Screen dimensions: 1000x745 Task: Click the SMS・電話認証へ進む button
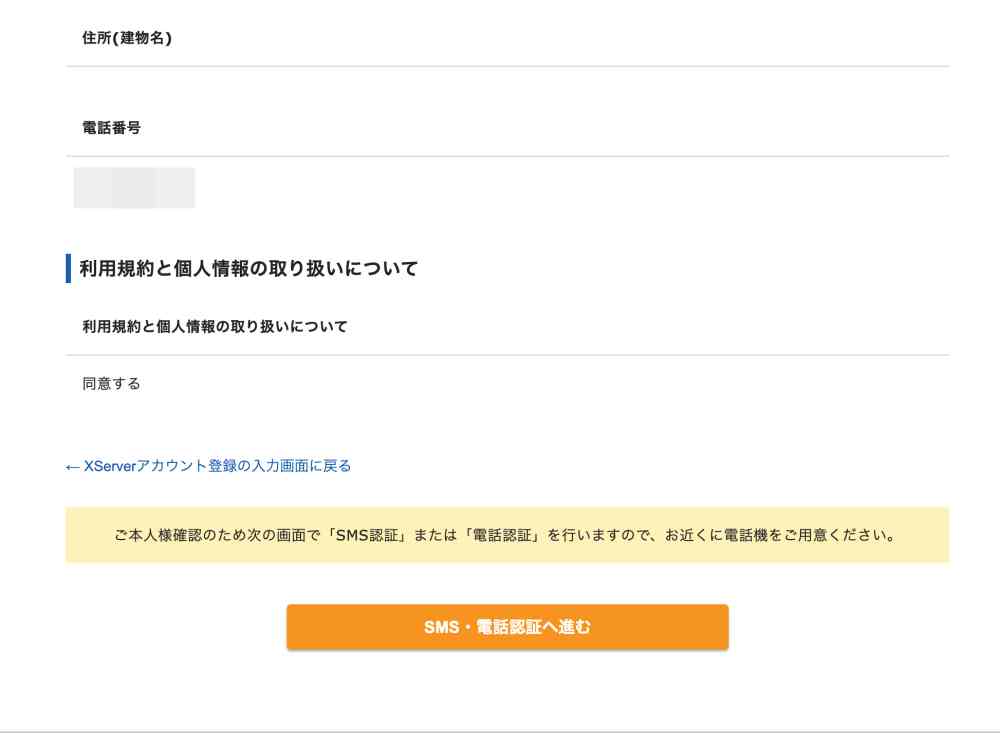coord(507,627)
